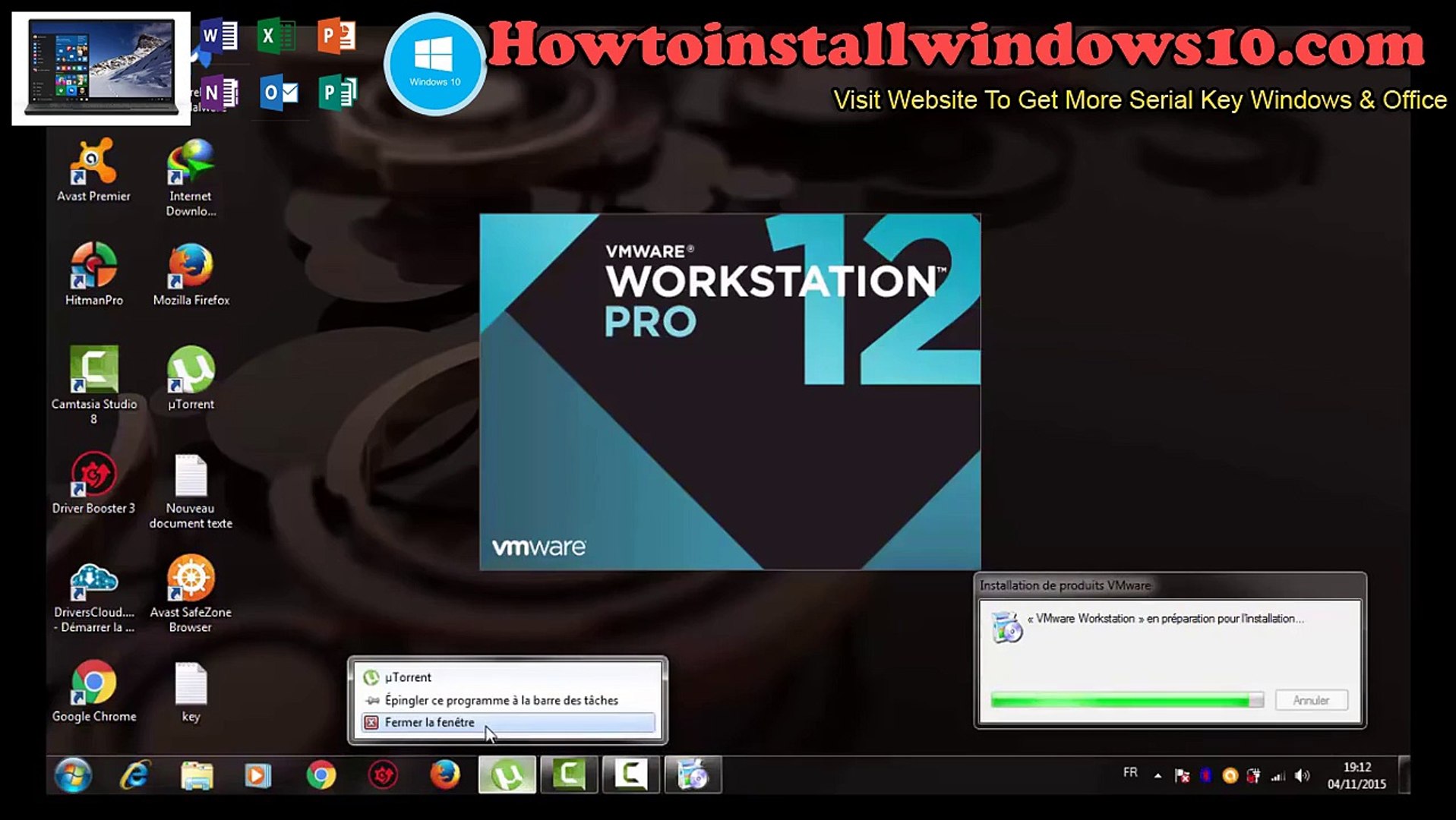Open the FR language selector in the tray

[x=1129, y=772]
